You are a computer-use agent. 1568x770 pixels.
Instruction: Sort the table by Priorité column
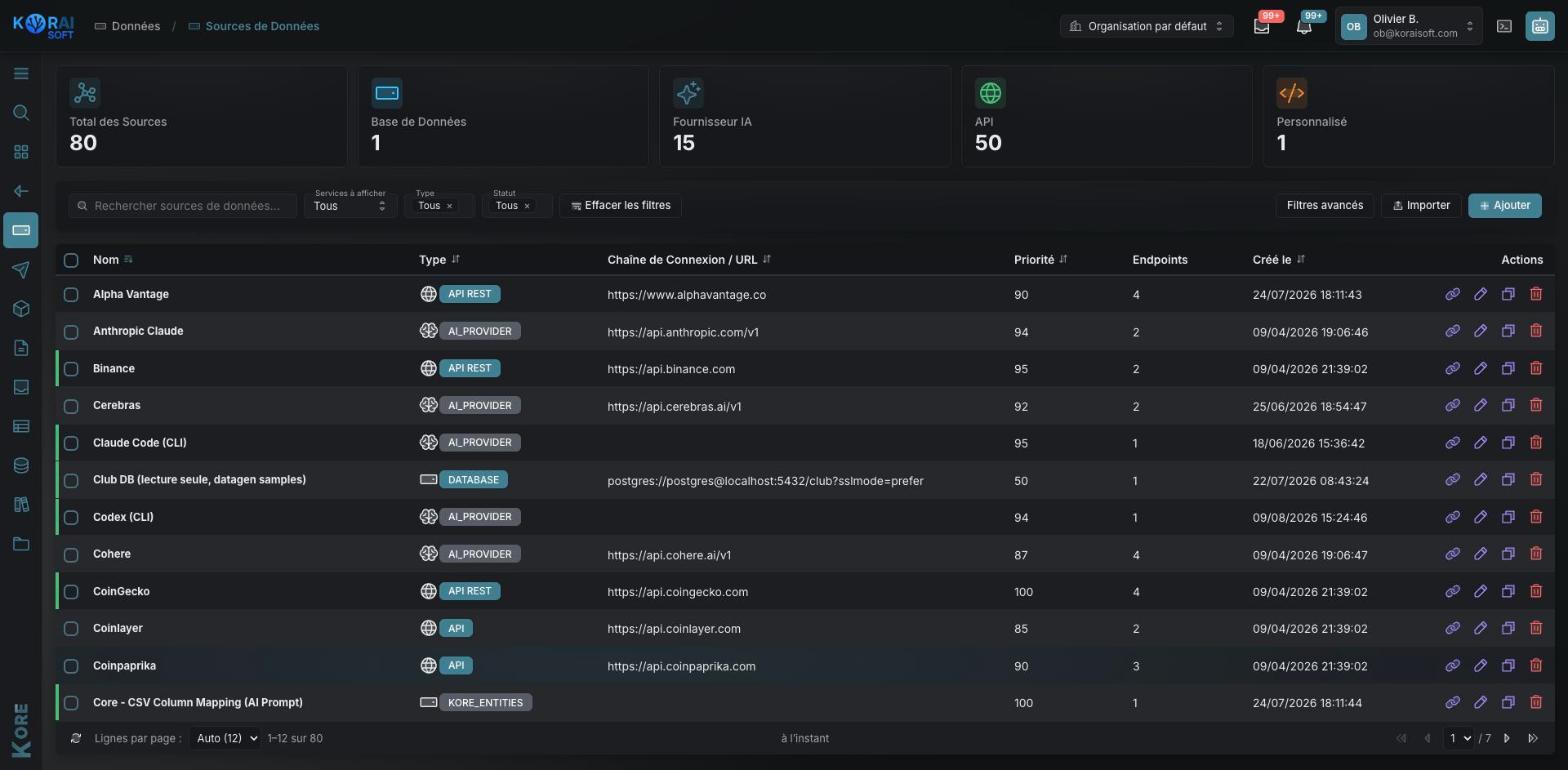point(1041,260)
